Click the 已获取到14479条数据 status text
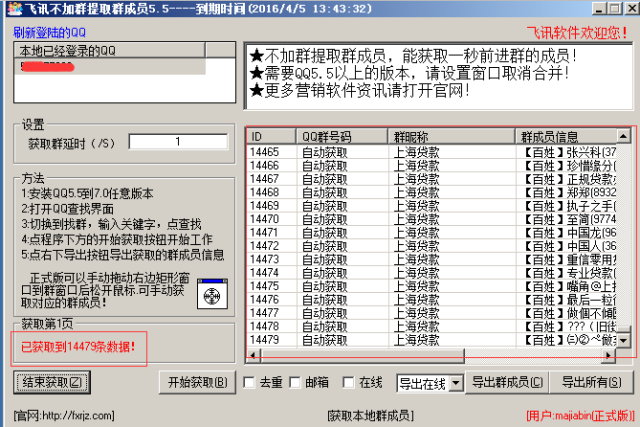Viewport: 640px width, 427px height. pyautogui.click(x=78, y=347)
